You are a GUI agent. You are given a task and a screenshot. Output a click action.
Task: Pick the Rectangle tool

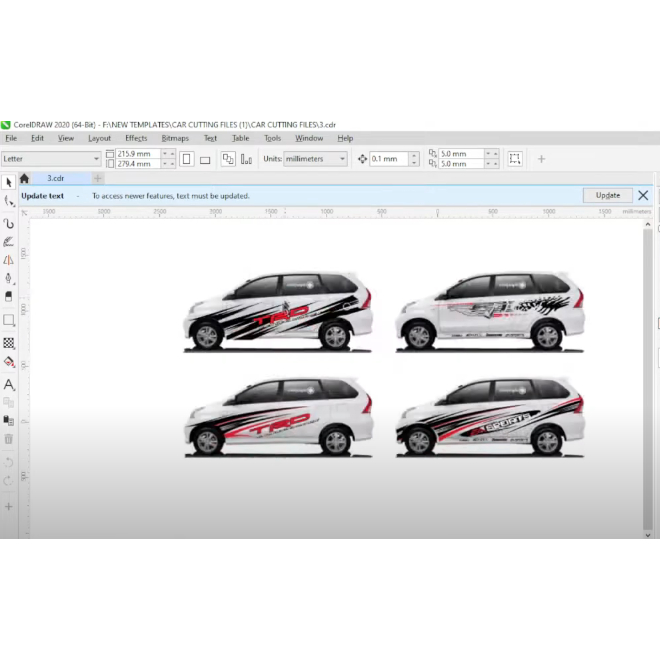point(9,320)
